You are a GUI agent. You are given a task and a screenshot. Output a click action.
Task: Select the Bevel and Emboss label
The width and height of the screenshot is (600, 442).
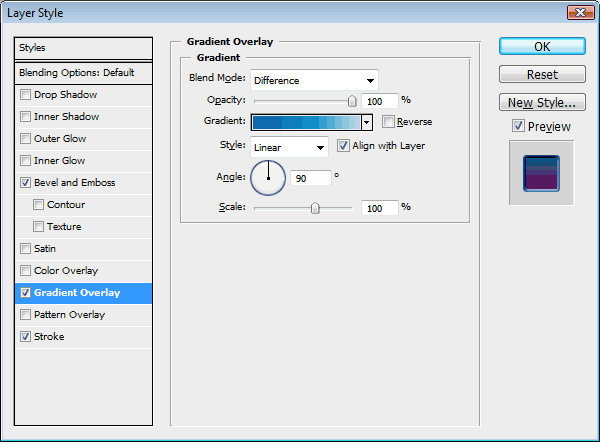pos(75,183)
